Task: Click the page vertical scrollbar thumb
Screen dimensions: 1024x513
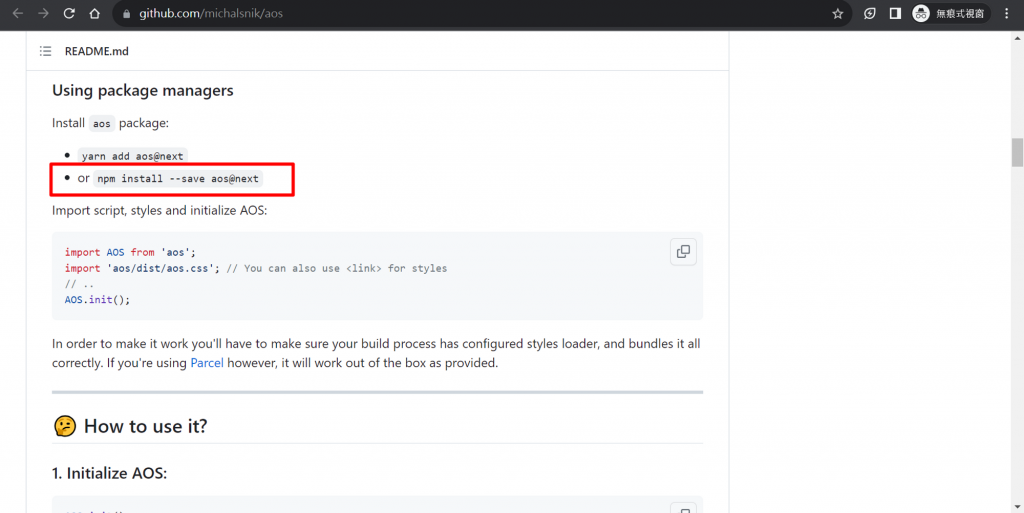Action: pos(1017,152)
